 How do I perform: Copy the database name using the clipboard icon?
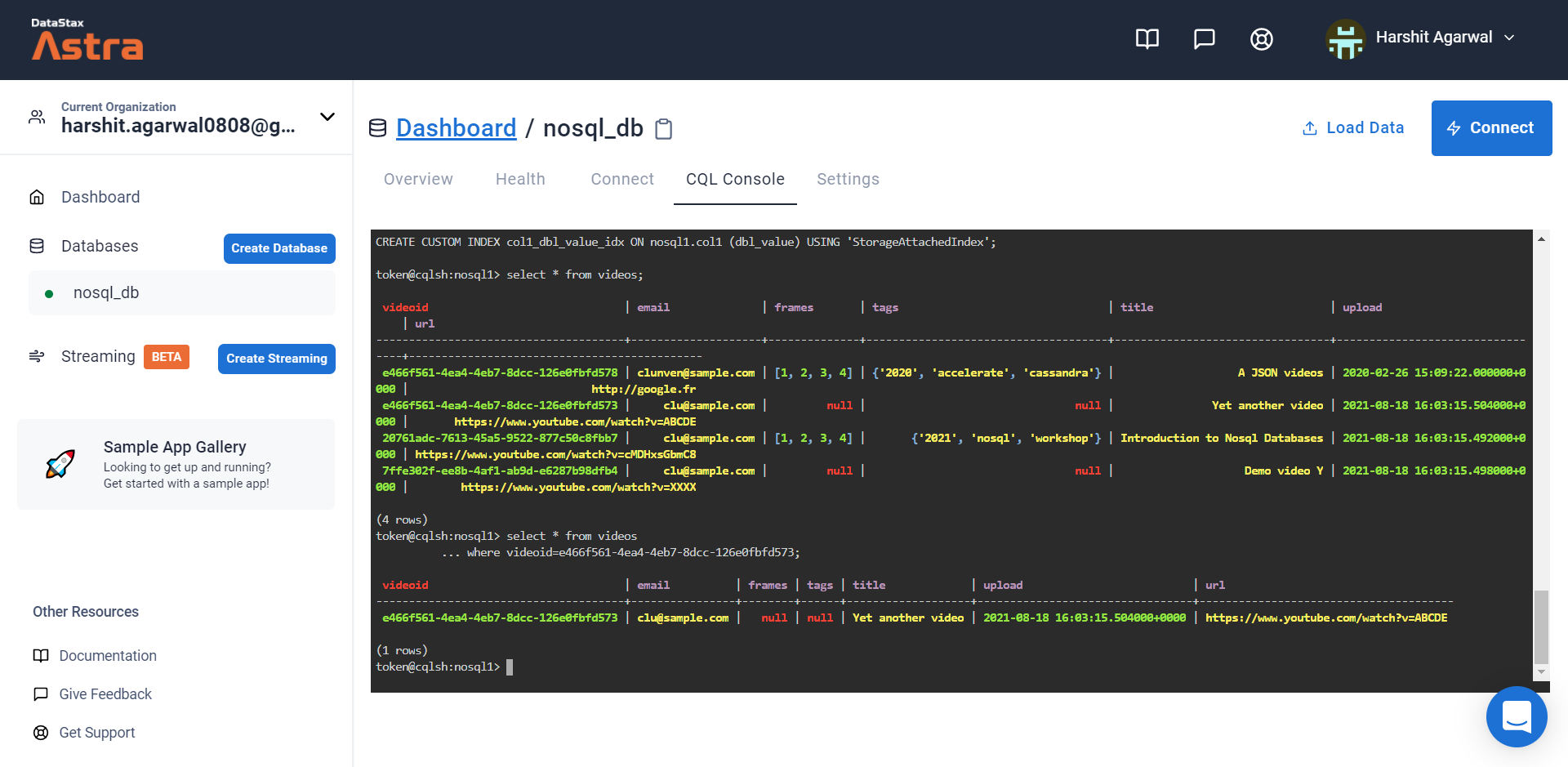click(663, 129)
